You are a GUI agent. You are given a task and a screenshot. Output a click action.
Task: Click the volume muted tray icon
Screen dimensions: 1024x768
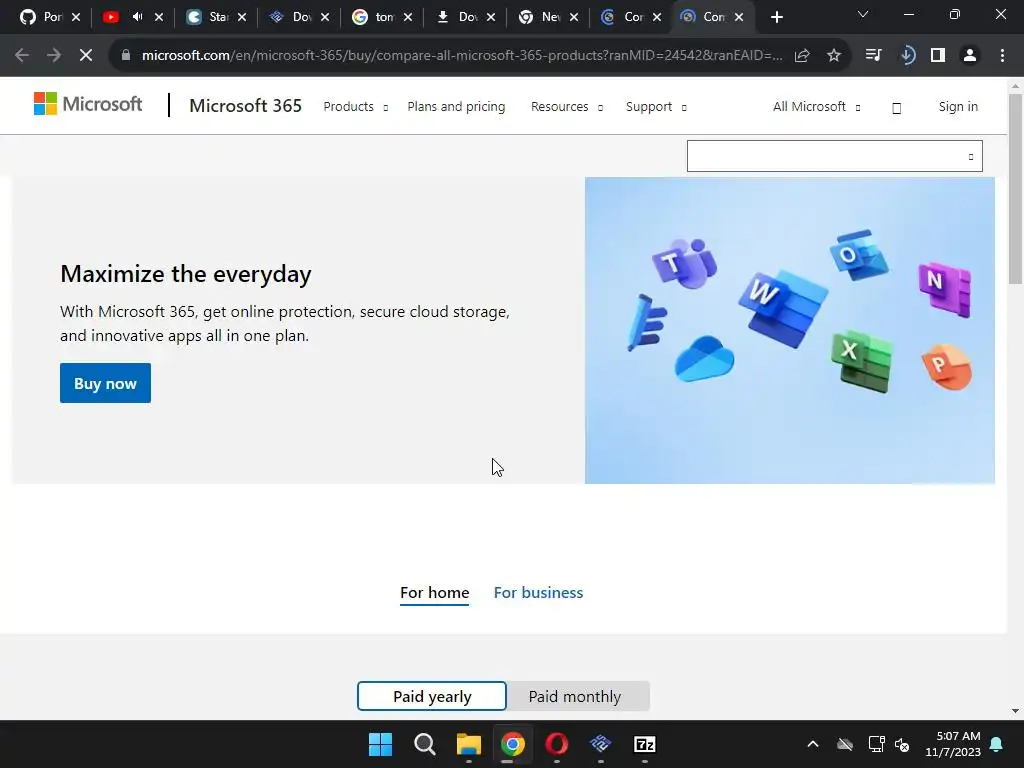point(903,744)
